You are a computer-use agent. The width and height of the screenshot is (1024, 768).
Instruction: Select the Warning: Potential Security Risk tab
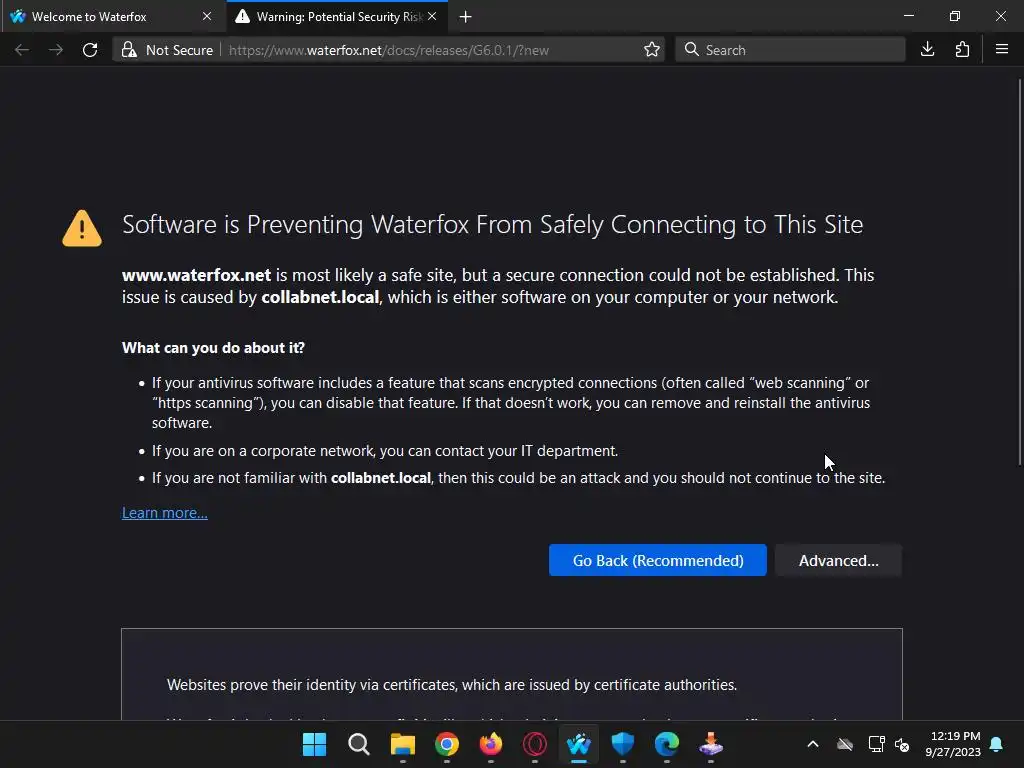(337, 16)
